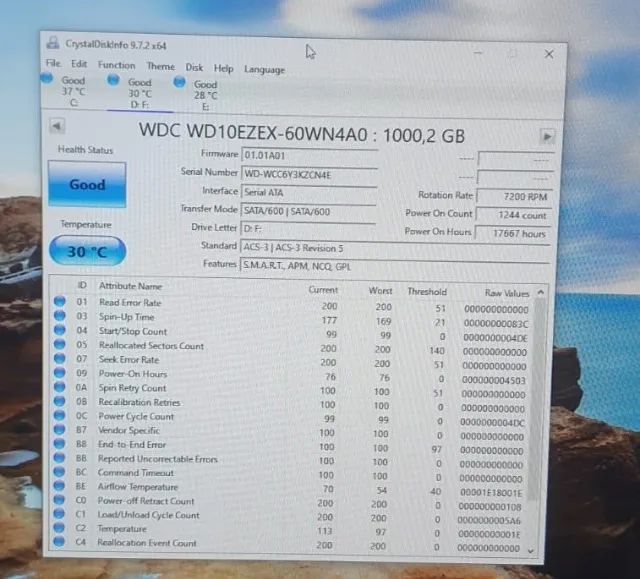Viewport: 640px width, 579px height.
Task: Click the status dot for End-to-End Error
Action: [x=60, y=443]
